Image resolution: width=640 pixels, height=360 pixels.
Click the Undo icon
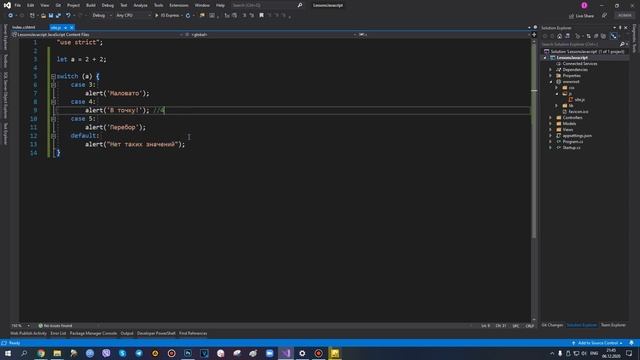click(68, 16)
